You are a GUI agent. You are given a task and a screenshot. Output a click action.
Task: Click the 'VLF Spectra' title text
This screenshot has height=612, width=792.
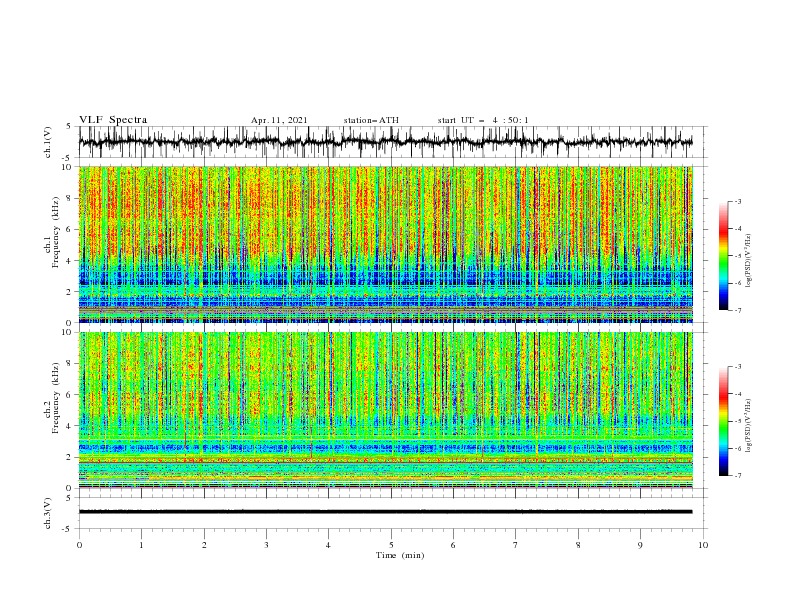point(113,120)
